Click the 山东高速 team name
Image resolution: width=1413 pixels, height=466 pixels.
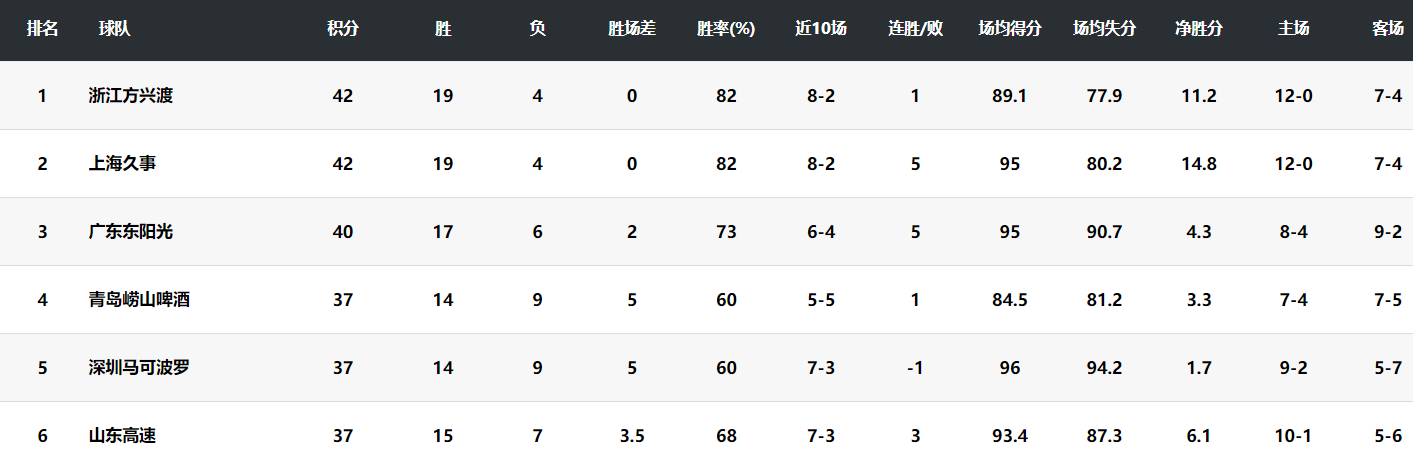pos(122,436)
